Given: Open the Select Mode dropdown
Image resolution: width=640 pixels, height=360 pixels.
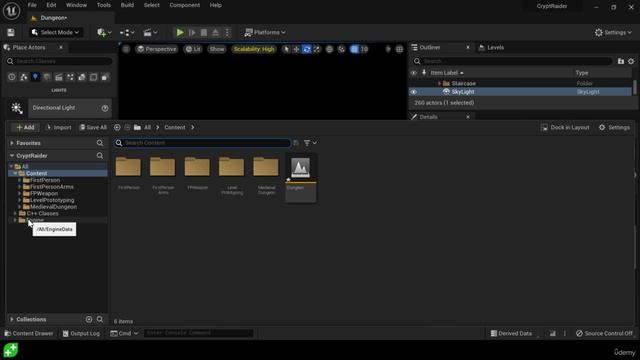Looking at the screenshot, I should (x=55, y=32).
